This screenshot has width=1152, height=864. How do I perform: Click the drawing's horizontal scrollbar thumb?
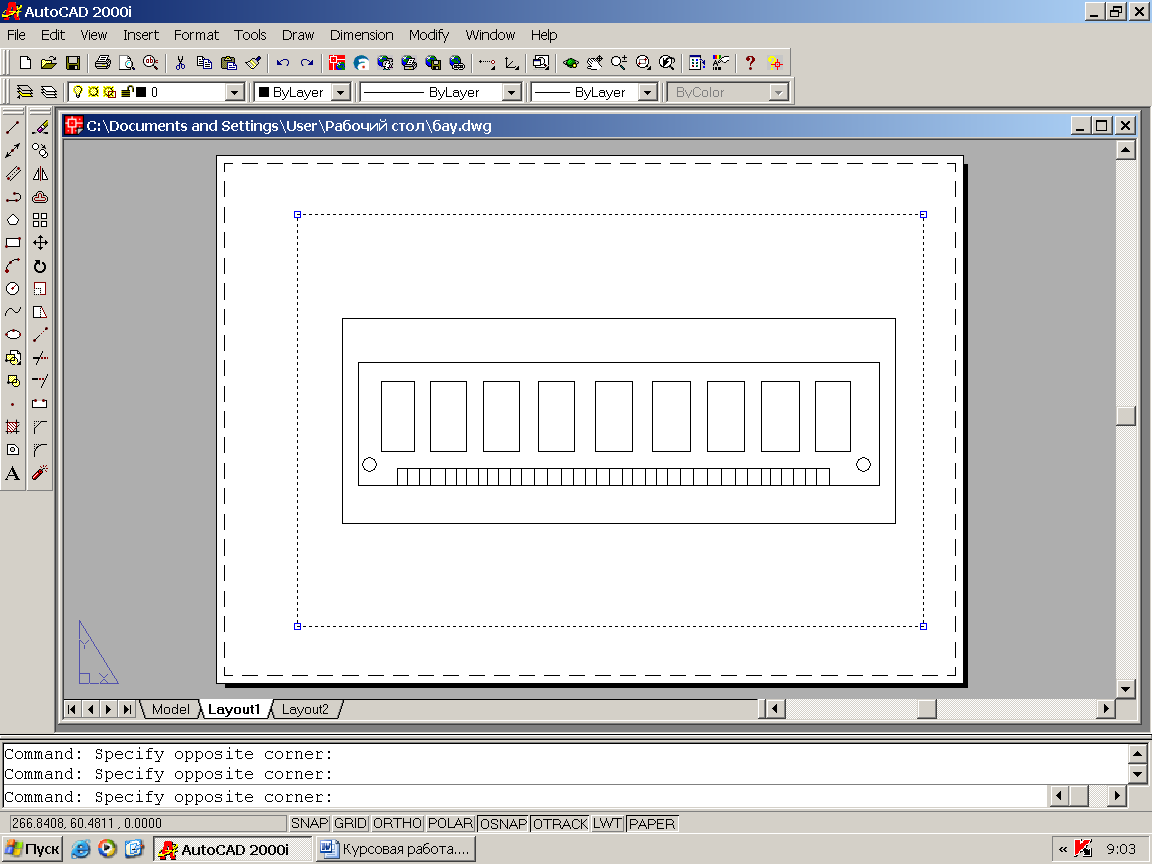point(927,709)
